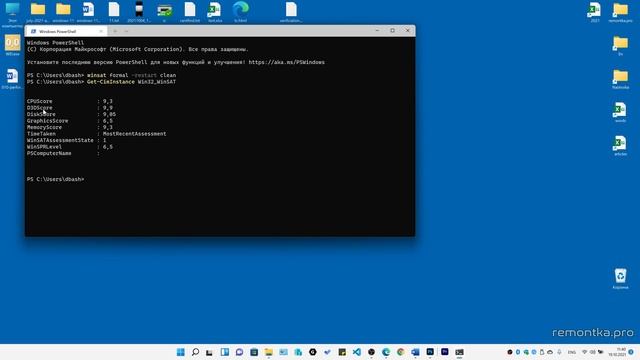
Task: Minimize the PowerShell window
Action: [x=377, y=31]
